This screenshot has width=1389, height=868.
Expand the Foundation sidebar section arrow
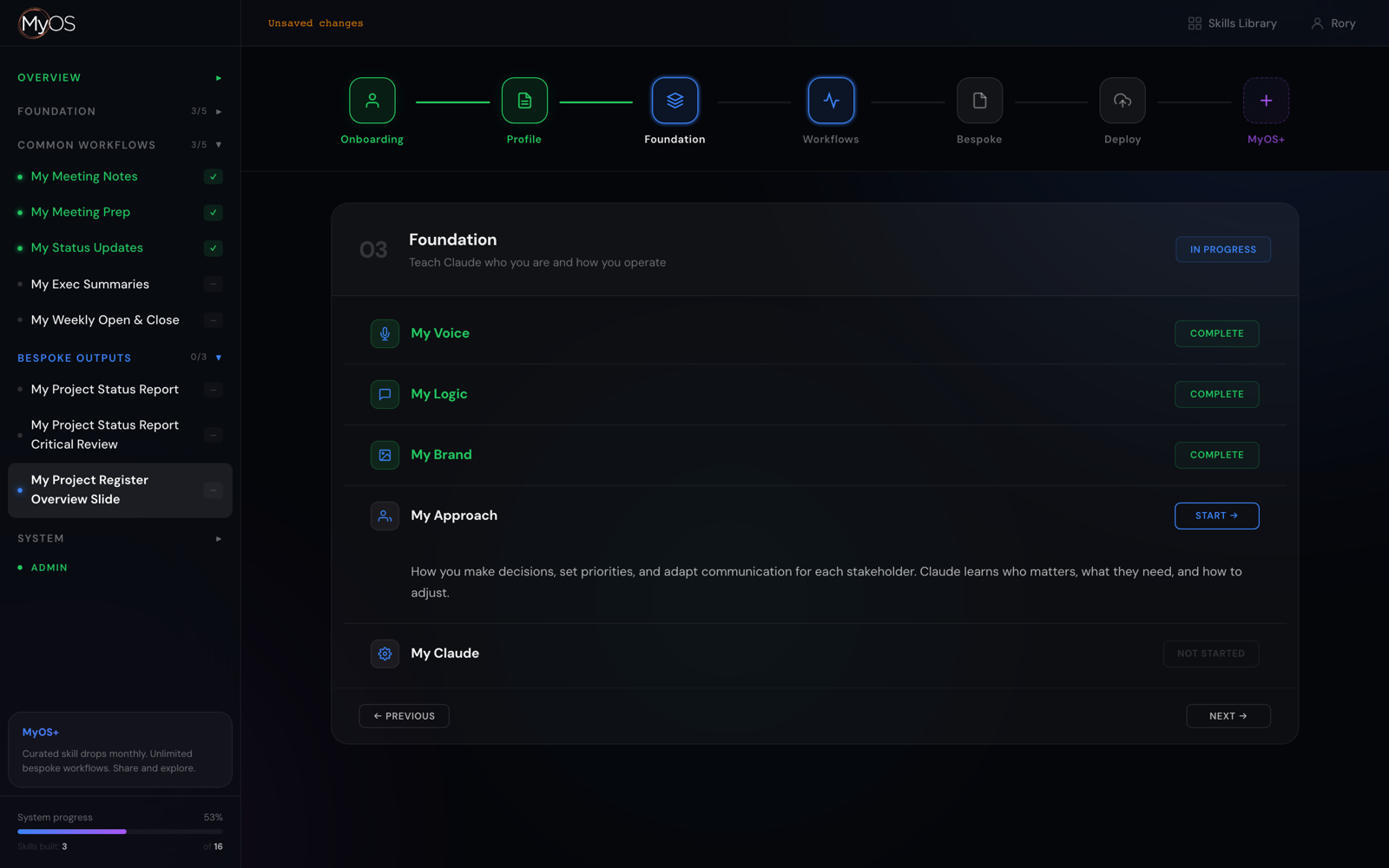[219, 111]
